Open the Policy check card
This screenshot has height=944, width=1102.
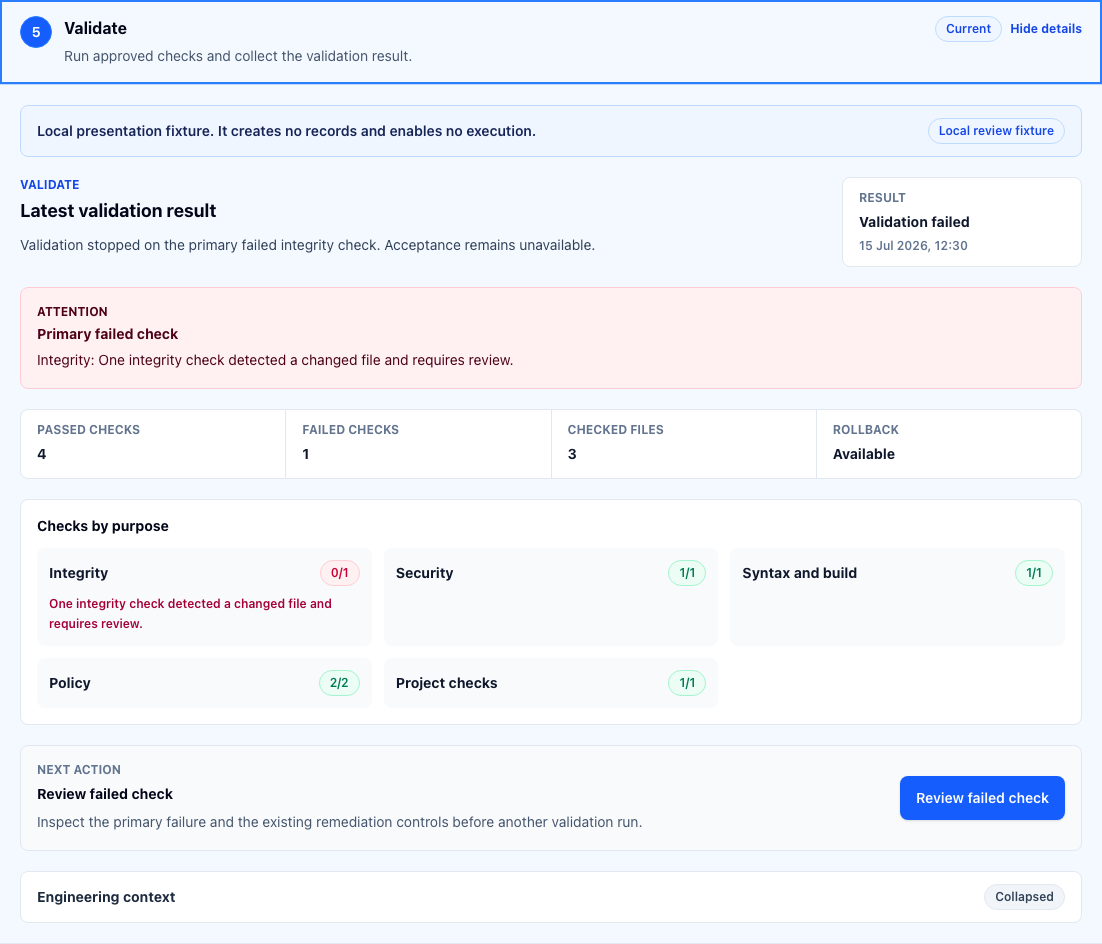coord(204,683)
